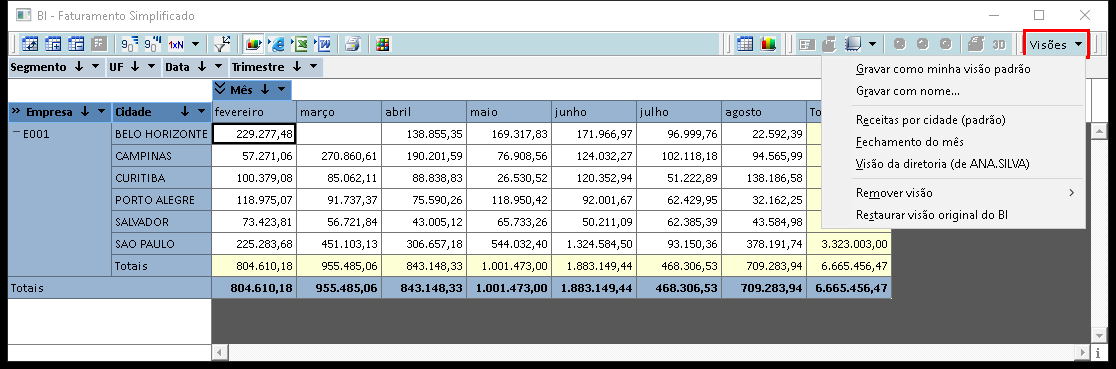Open the dropdown arrow beside the 1xN icon

[195, 44]
